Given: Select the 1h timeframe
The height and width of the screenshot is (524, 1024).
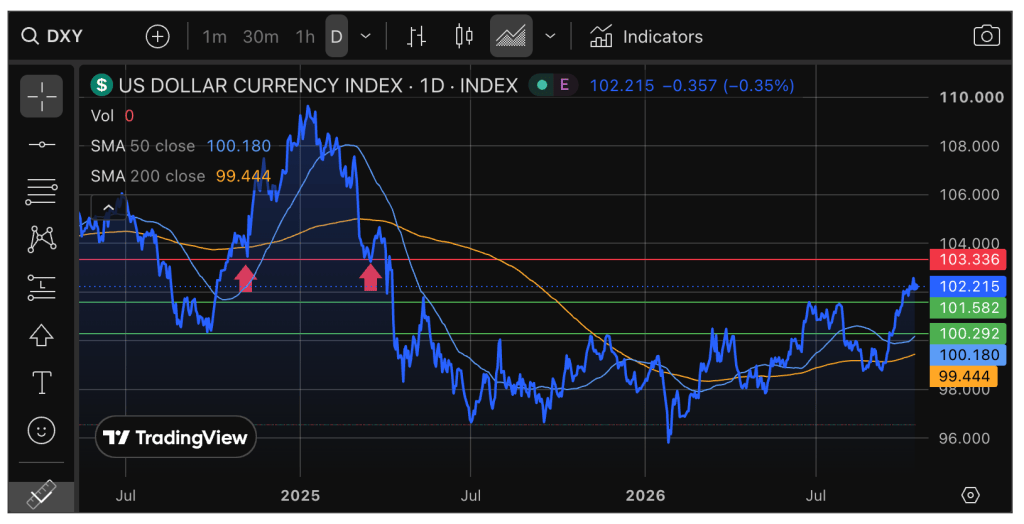Looking at the screenshot, I should click(x=305, y=37).
